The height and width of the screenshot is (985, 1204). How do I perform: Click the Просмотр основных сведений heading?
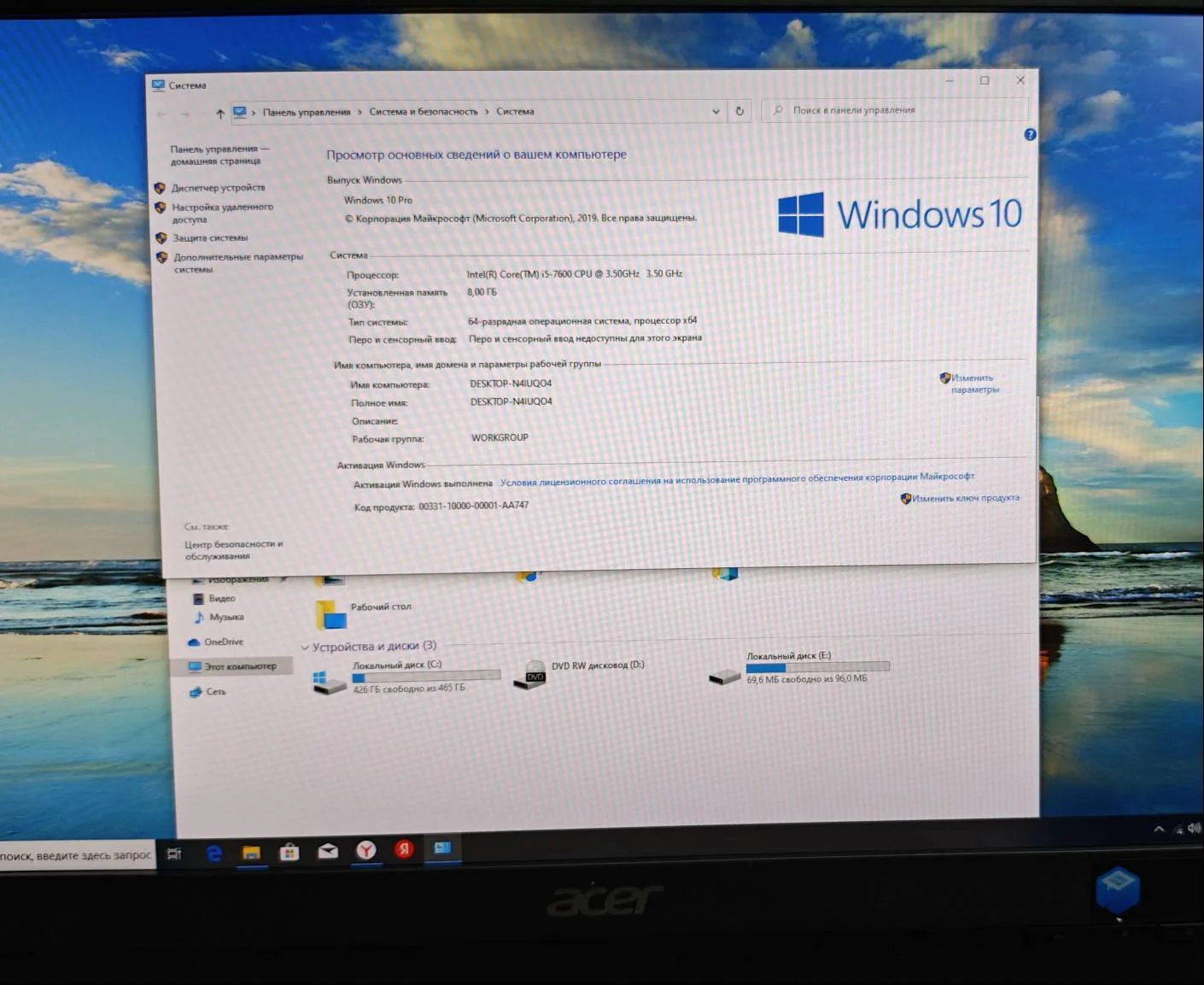pyautogui.click(x=476, y=155)
